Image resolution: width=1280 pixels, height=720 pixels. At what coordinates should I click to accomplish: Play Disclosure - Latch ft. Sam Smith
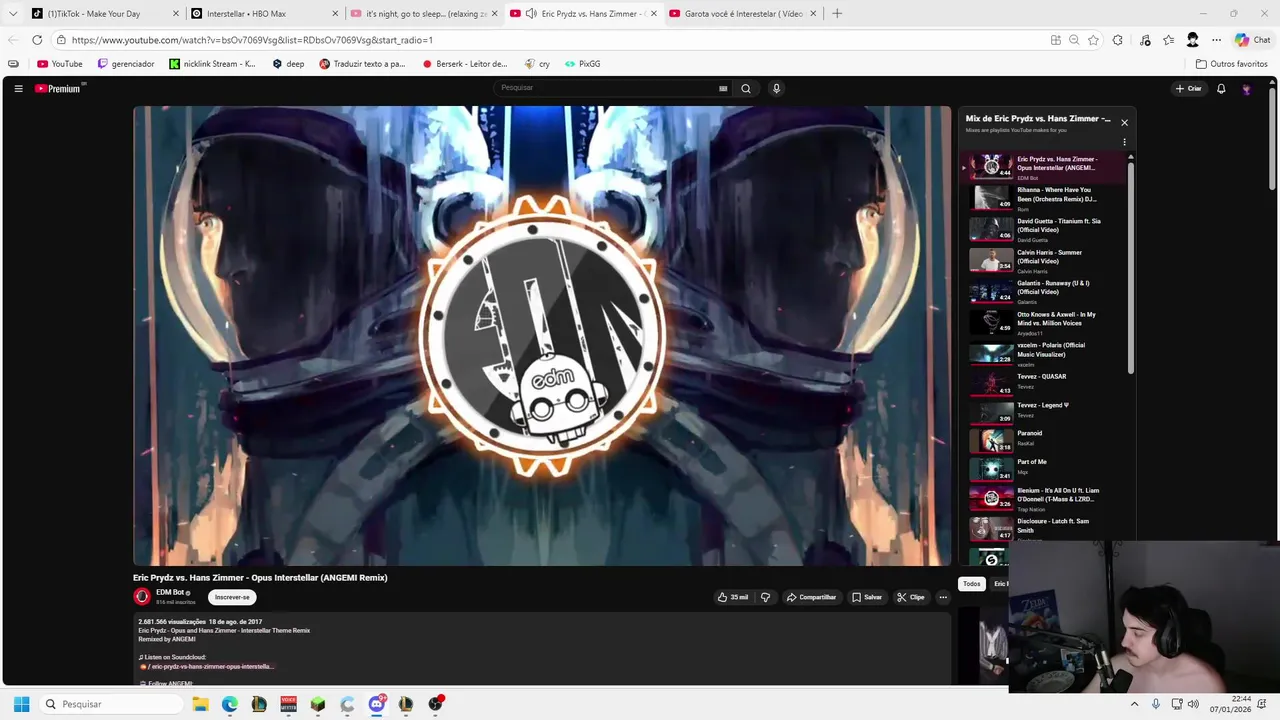click(1045, 528)
